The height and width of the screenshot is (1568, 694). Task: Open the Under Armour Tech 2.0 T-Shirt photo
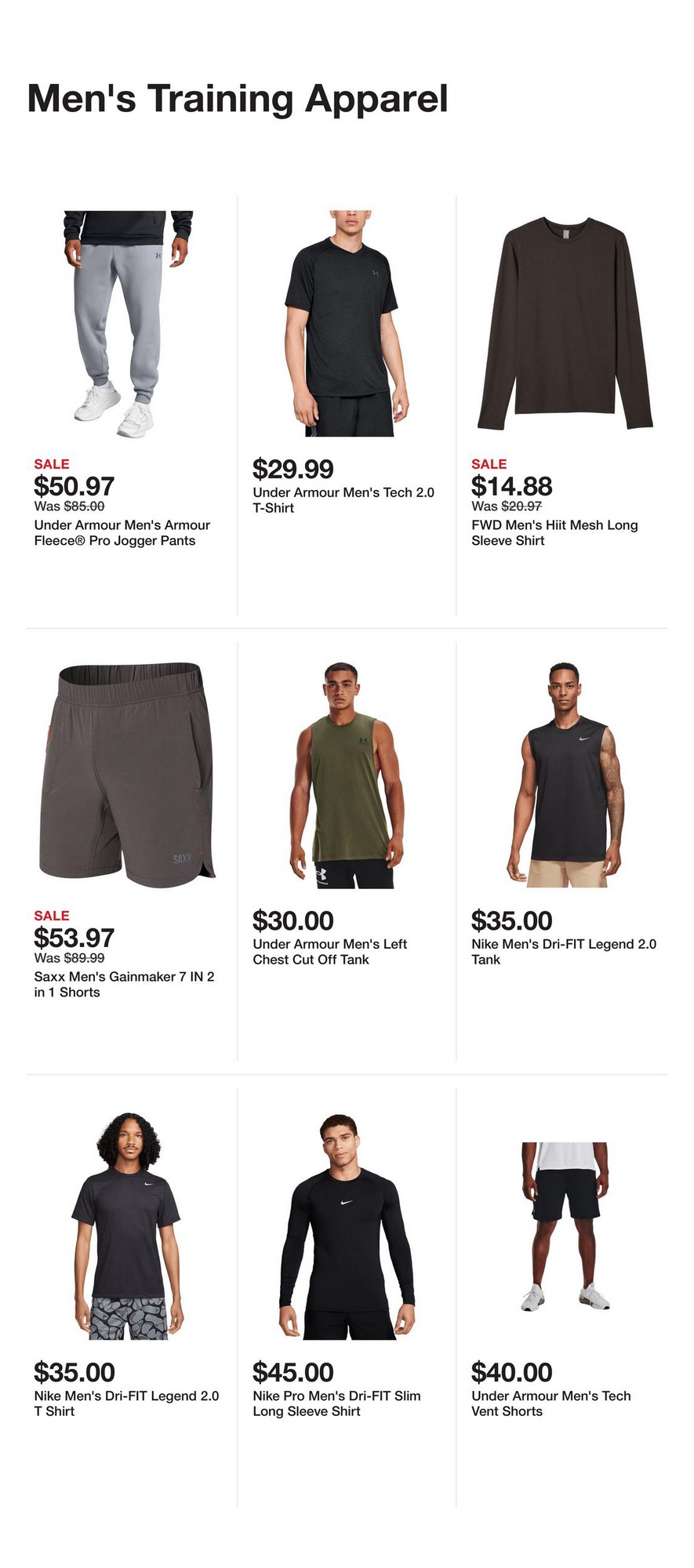click(347, 324)
